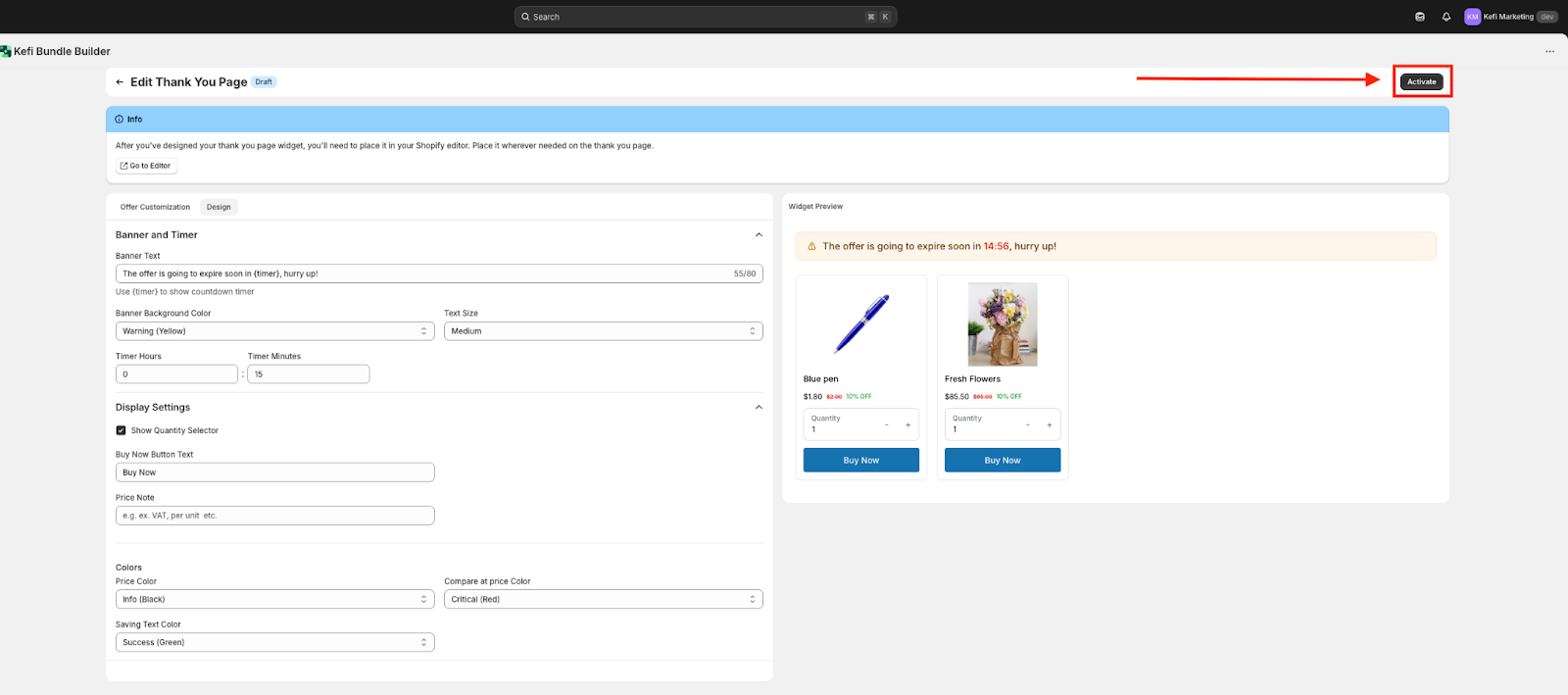Click the notification bell icon
Screen dimensions: 1568x695
click(1445, 17)
